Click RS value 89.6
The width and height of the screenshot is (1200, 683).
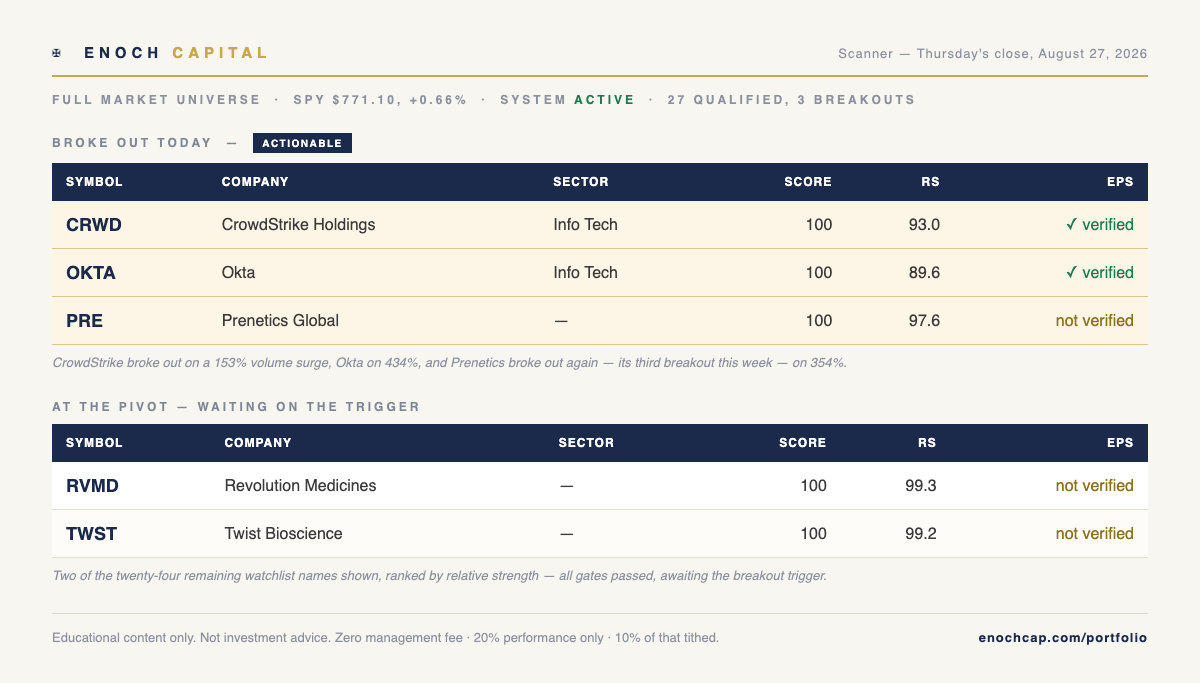(924, 273)
